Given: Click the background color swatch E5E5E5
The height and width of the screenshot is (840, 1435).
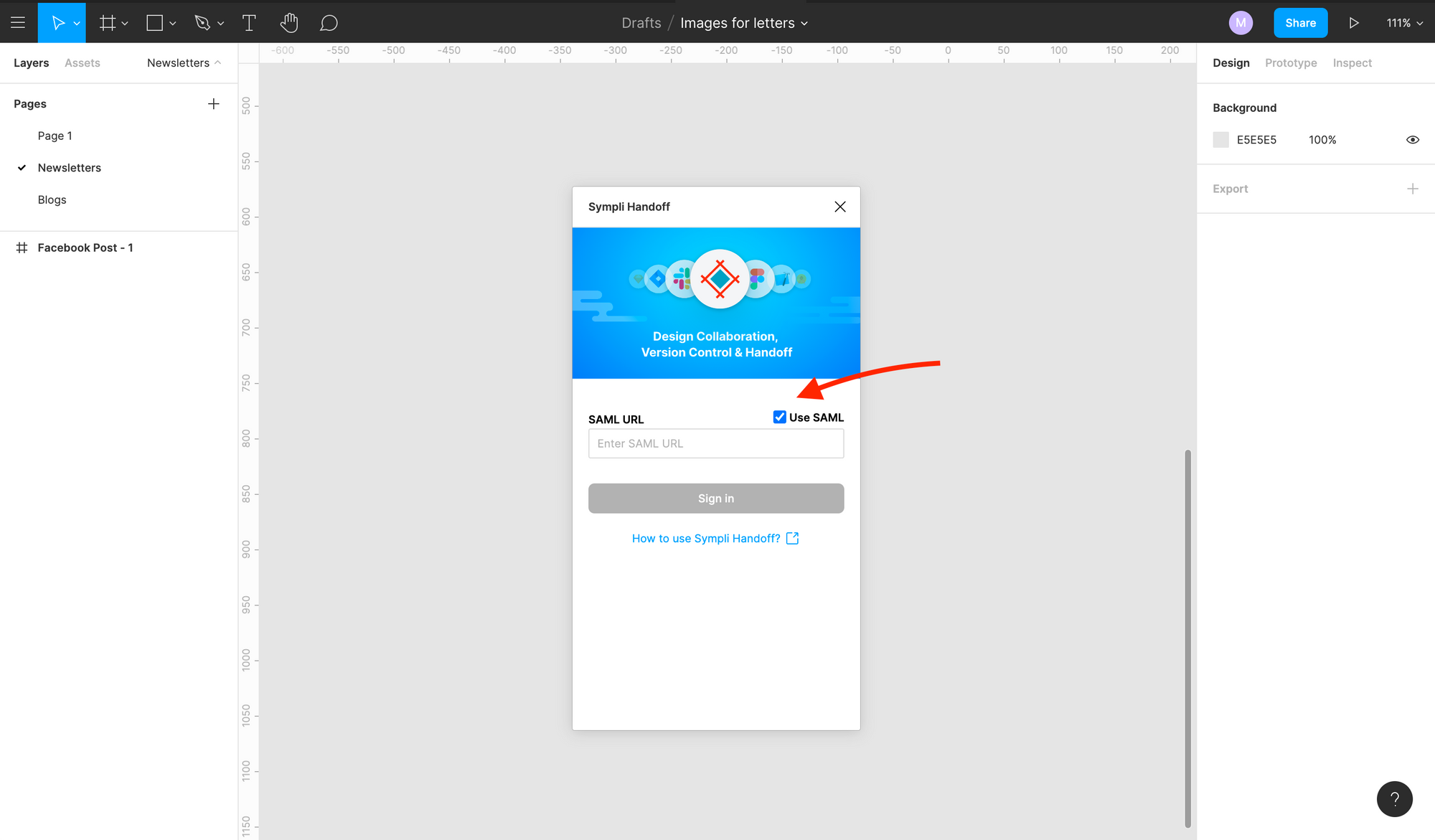Looking at the screenshot, I should (x=1220, y=140).
